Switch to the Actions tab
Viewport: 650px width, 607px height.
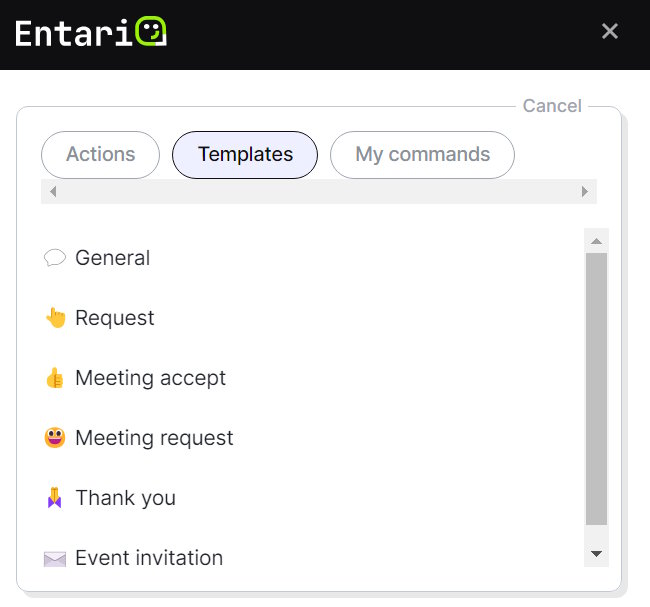click(x=100, y=155)
